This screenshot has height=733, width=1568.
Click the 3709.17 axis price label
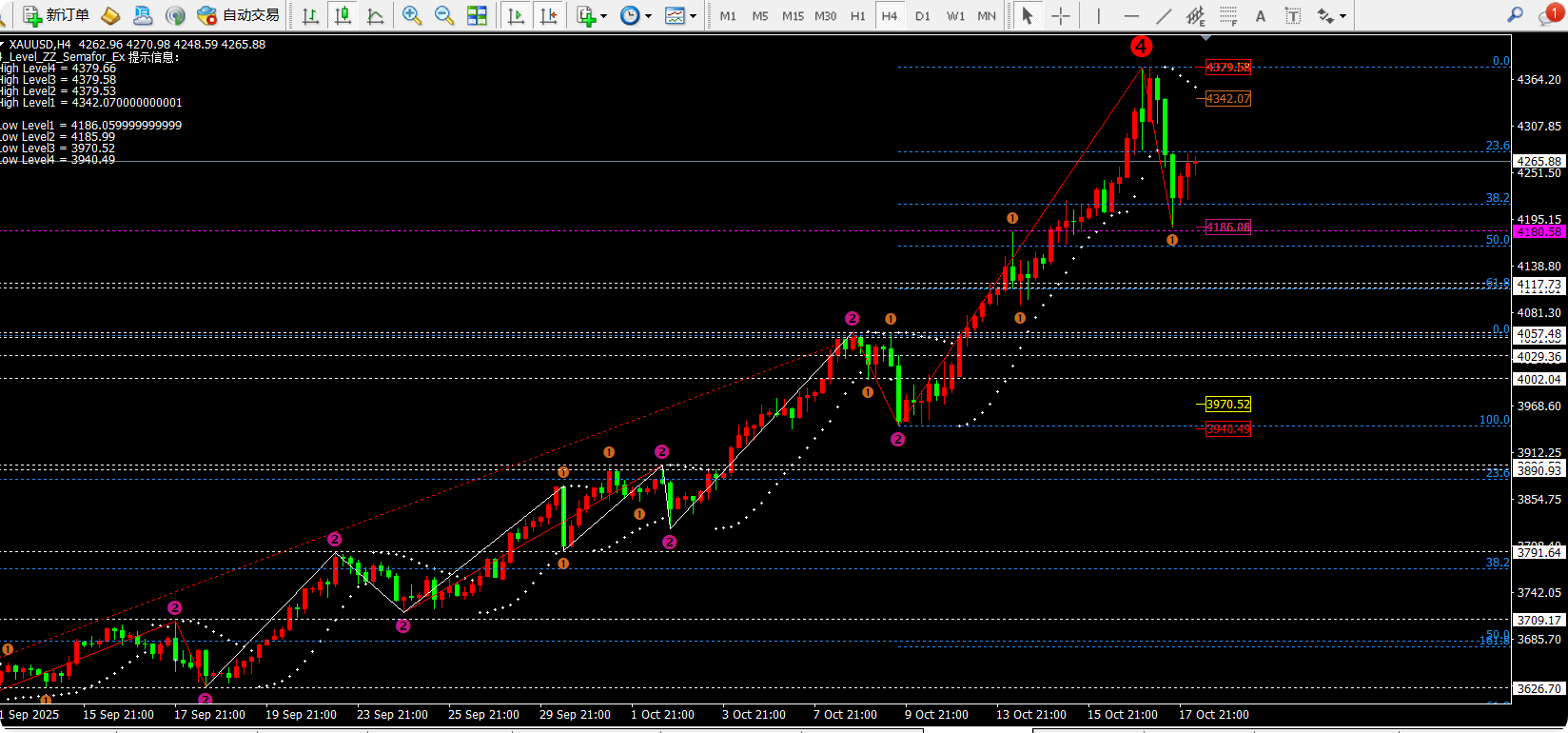1539,620
